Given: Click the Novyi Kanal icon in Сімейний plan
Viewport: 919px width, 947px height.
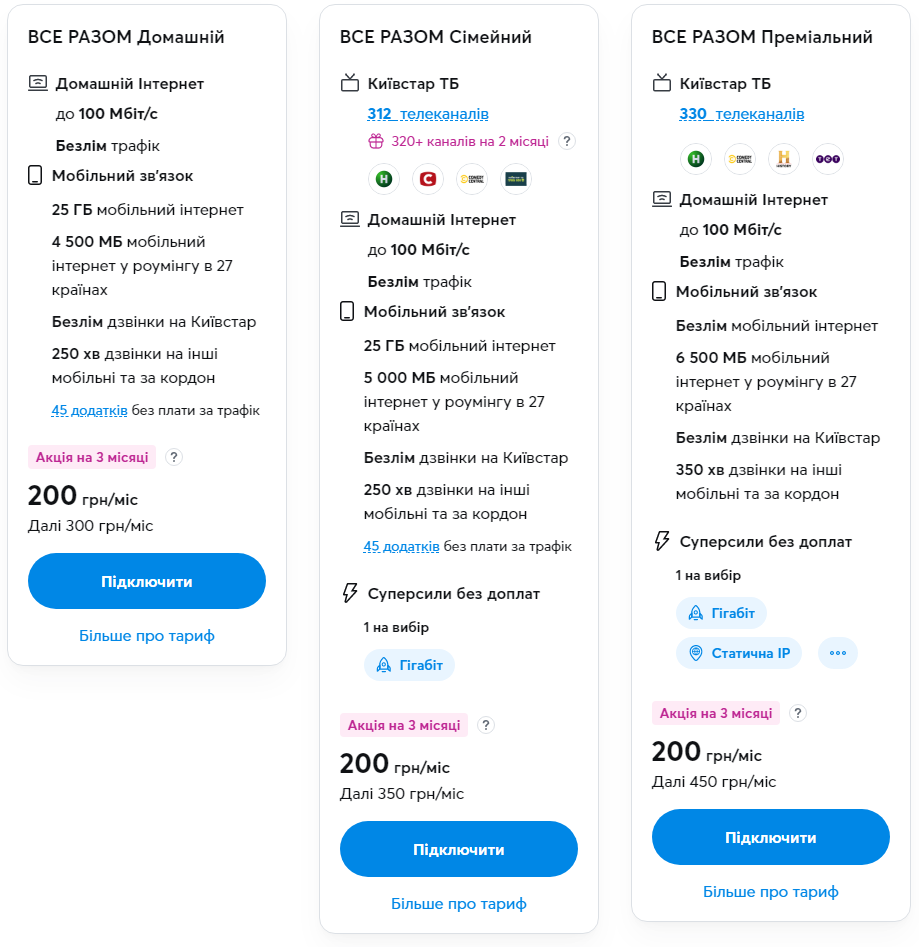Looking at the screenshot, I should click(x=383, y=179).
